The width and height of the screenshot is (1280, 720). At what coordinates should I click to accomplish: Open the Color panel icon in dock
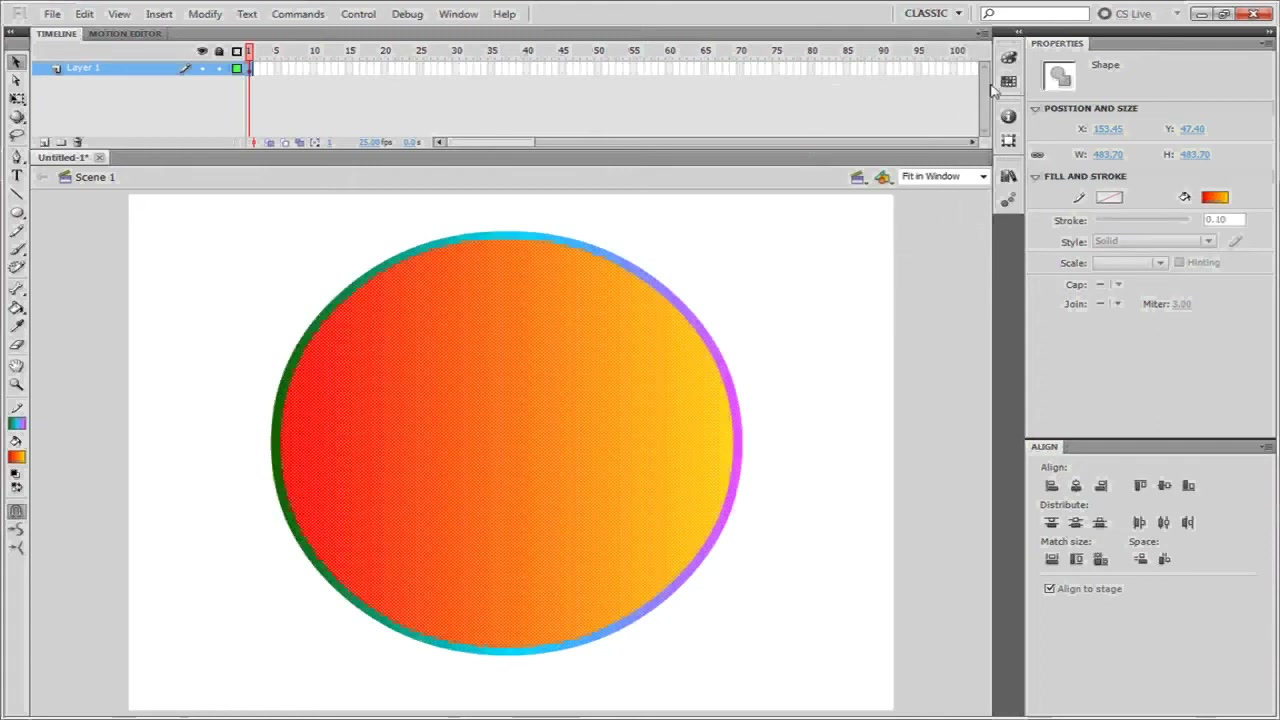[1008, 58]
